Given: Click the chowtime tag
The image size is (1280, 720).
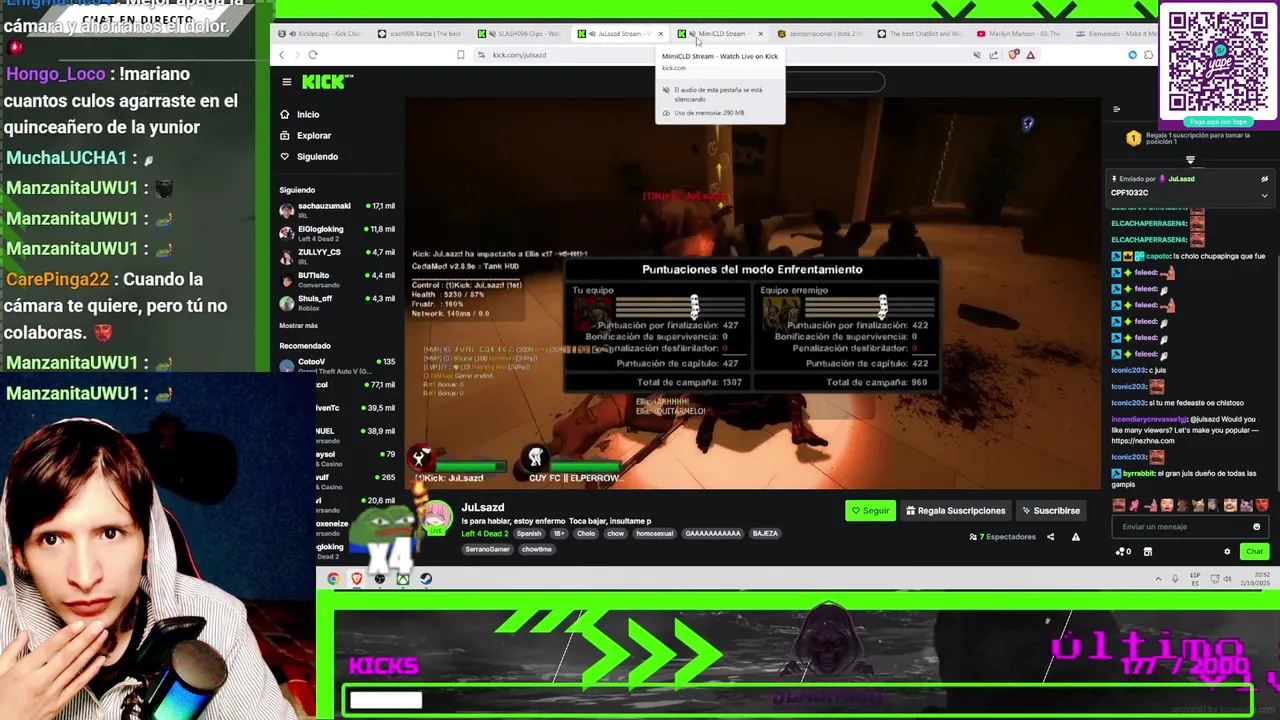Looking at the screenshot, I should (537, 549).
